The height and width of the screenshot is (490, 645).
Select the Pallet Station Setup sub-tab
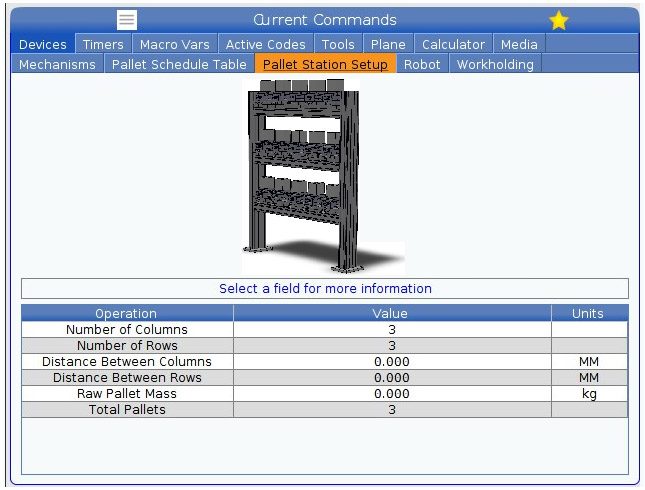(325, 64)
